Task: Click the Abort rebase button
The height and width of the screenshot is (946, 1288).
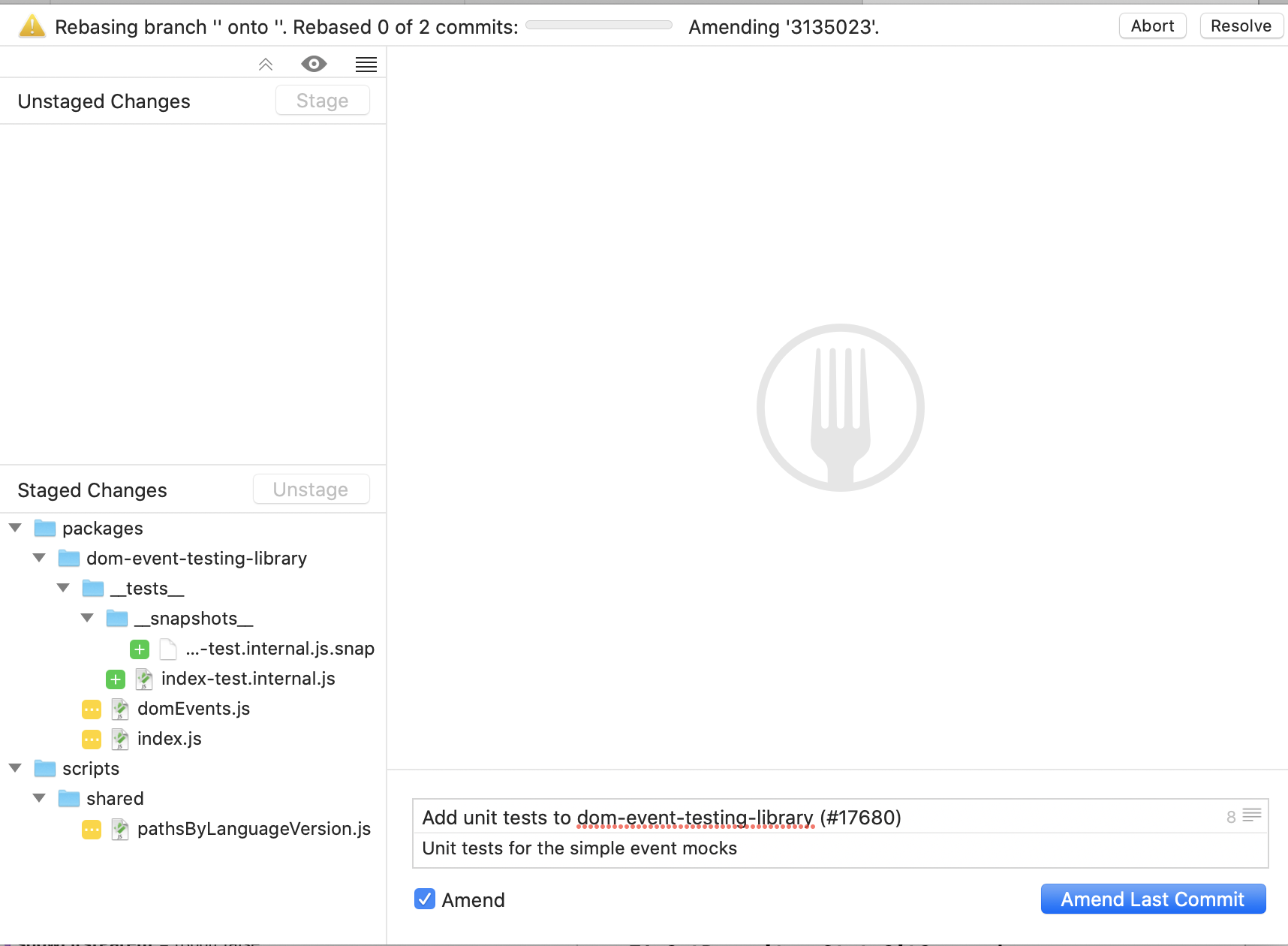Action: pos(1152,25)
